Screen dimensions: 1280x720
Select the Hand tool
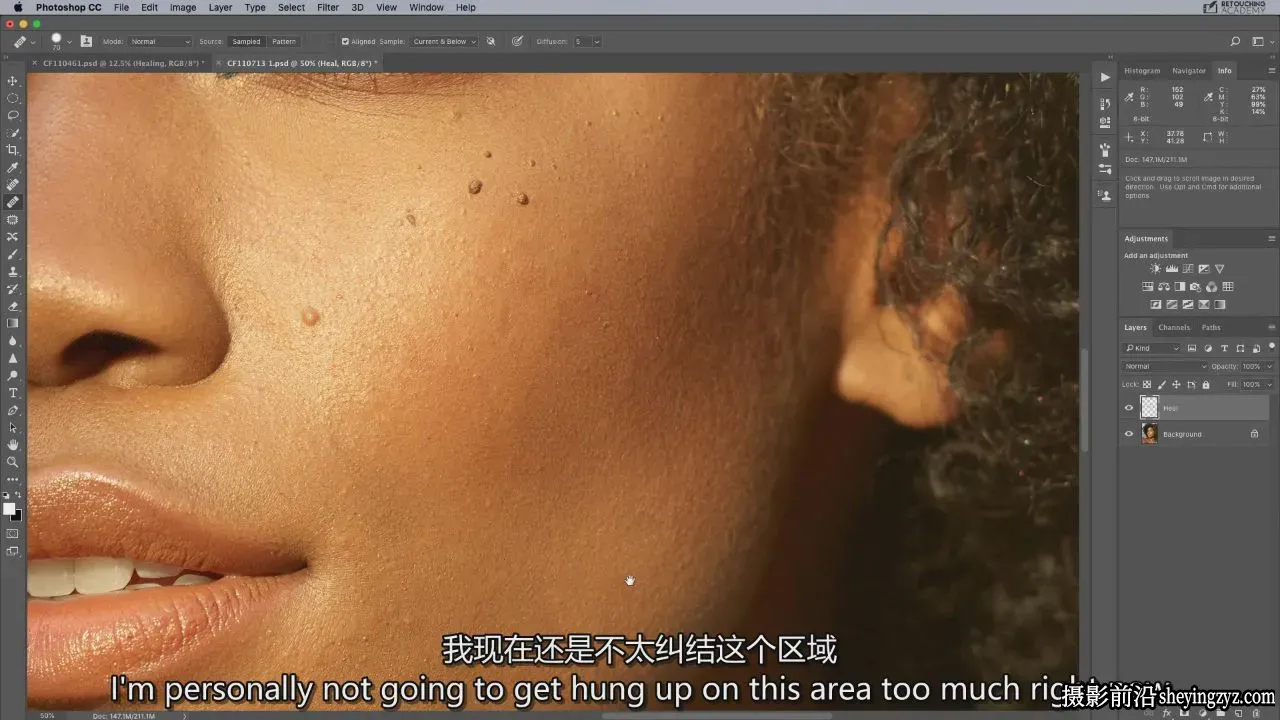point(13,444)
